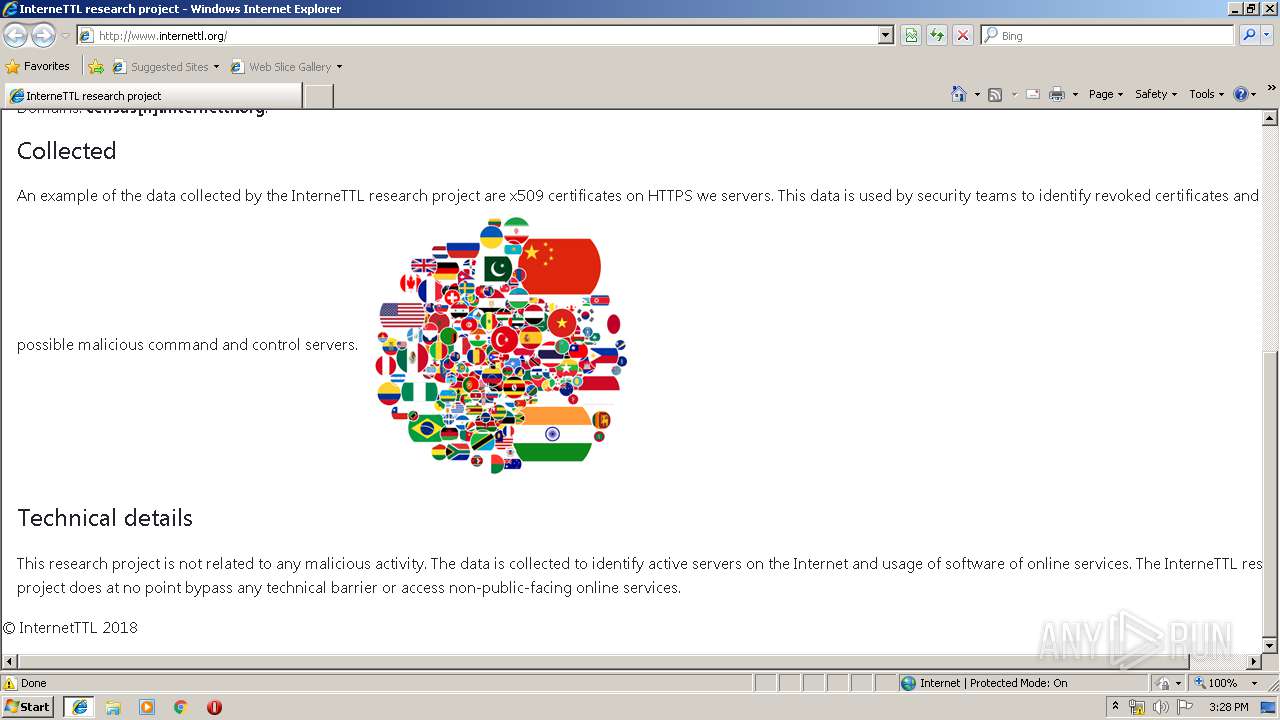Stop loading with the red X icon
This screenshot has height=720, width=1280.
click(963, 36)
